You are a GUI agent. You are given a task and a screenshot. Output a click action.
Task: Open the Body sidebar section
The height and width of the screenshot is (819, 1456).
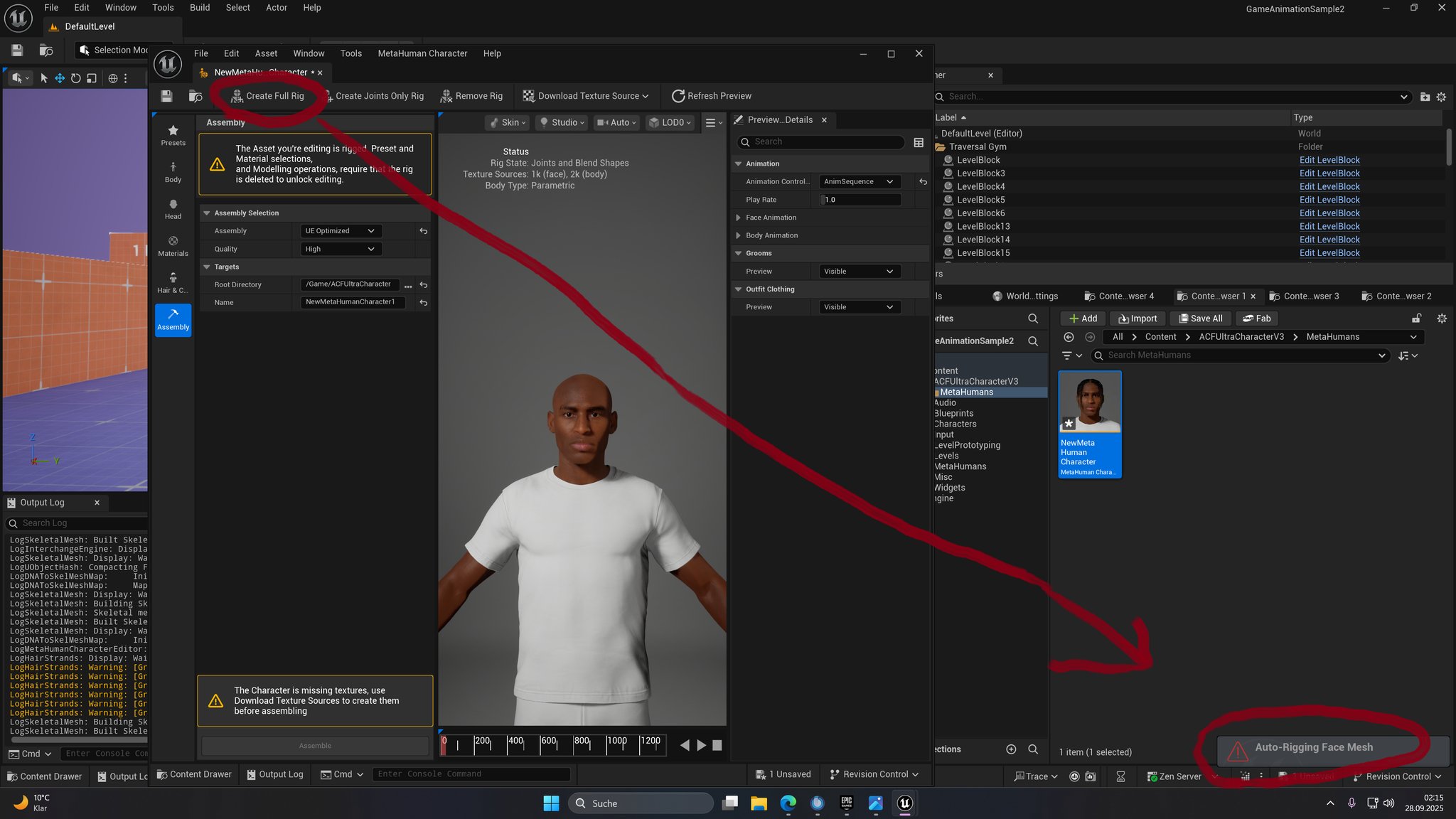173,172
